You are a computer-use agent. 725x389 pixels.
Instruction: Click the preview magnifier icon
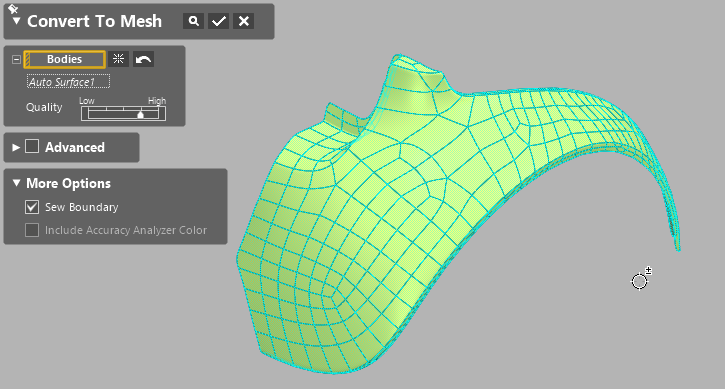coord(193,21)
